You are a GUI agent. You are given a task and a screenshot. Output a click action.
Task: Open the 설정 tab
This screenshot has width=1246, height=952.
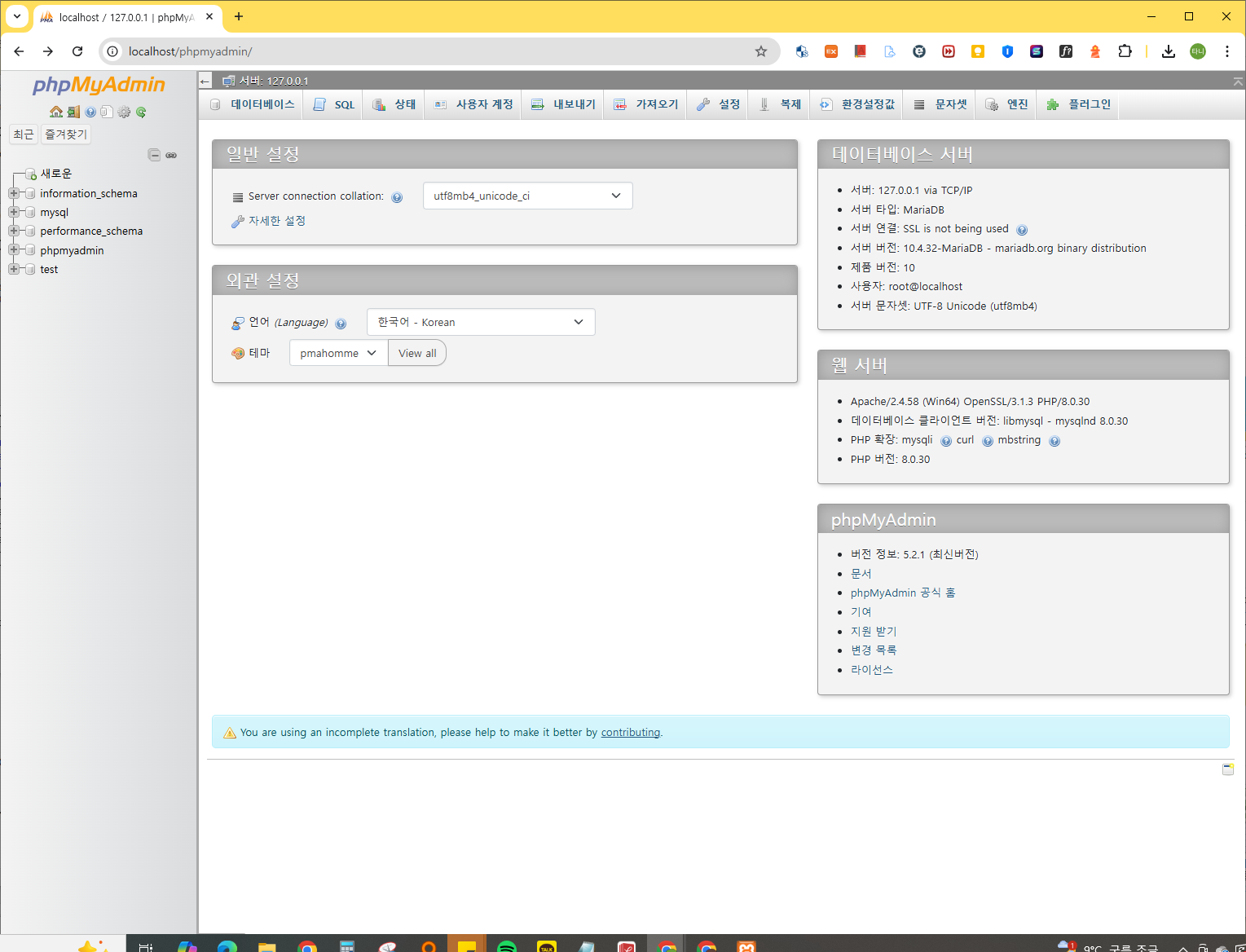click(x=718, y=104)
